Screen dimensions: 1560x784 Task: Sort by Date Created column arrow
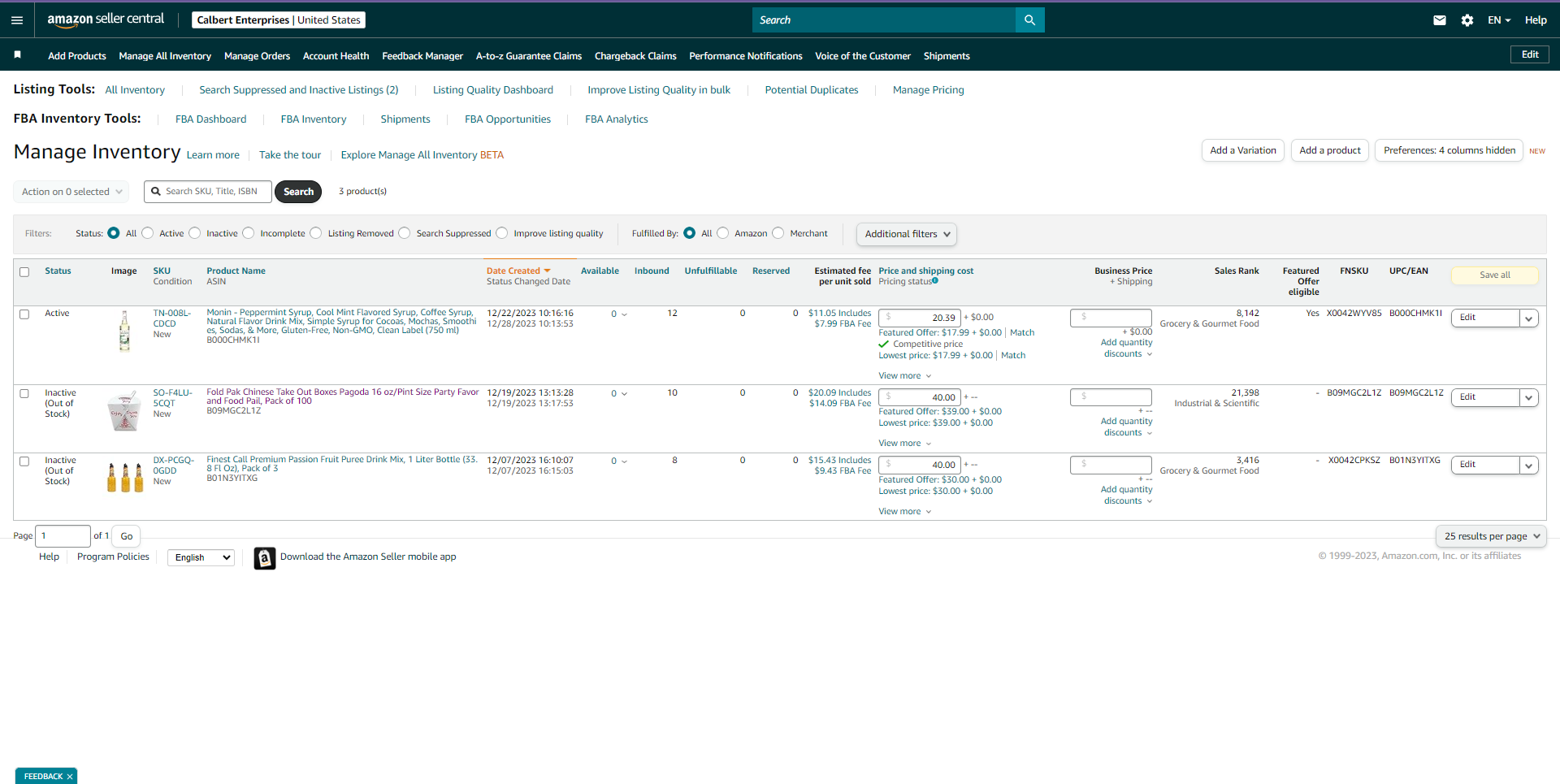(x=547, y=271)
